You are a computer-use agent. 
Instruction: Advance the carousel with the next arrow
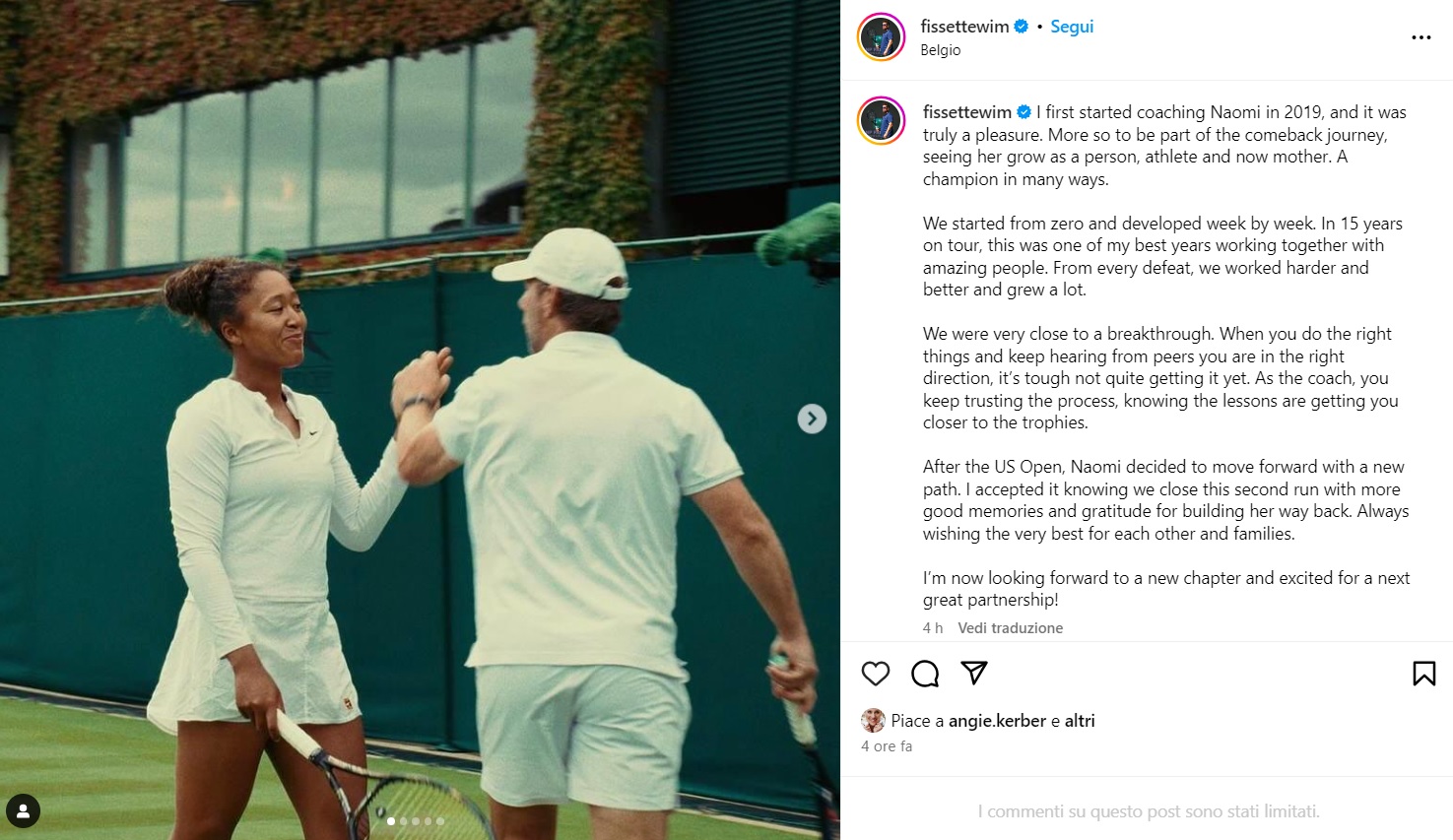click(811, 419)
